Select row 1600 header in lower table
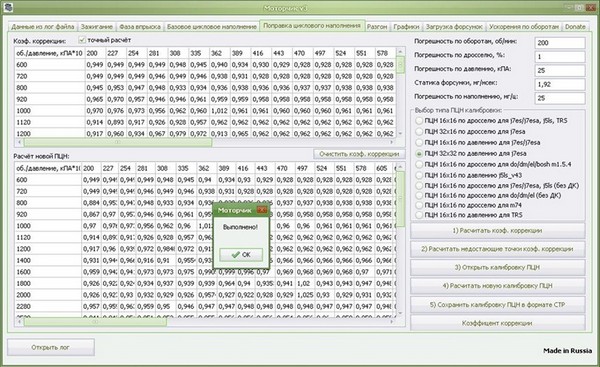This screenshot has width=600, height=367. coord(48,272)
